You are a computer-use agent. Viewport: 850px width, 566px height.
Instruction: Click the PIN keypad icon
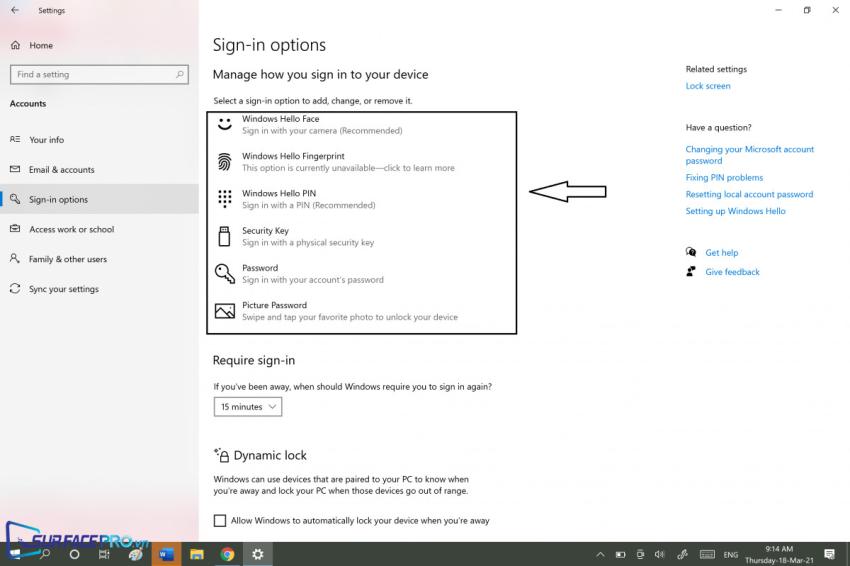224,199
